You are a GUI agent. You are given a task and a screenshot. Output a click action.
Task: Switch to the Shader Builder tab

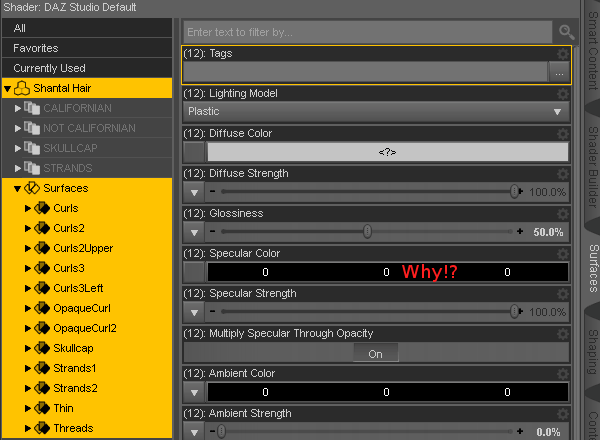coord(593,168)
